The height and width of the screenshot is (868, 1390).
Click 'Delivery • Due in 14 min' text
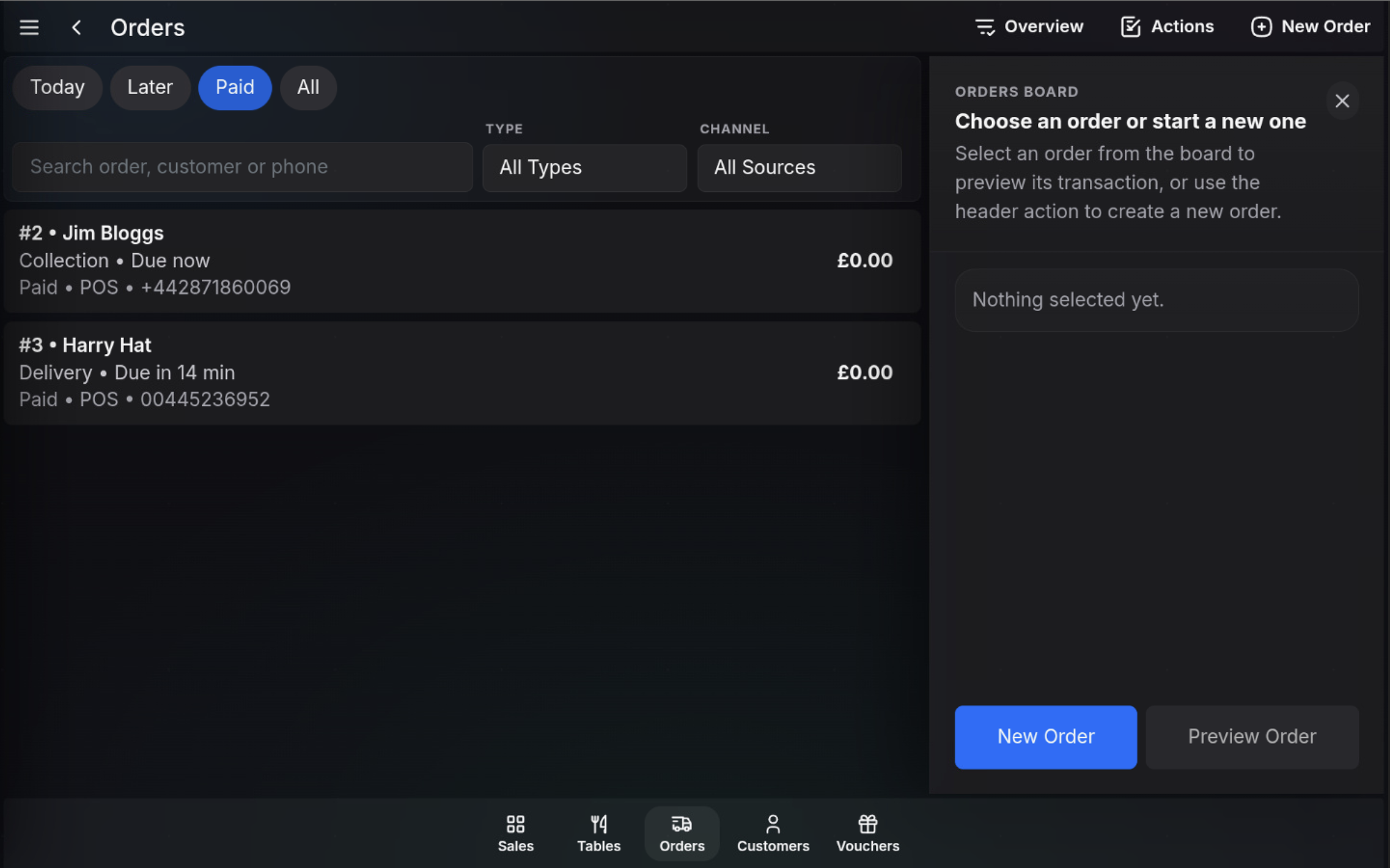[127, 373]
